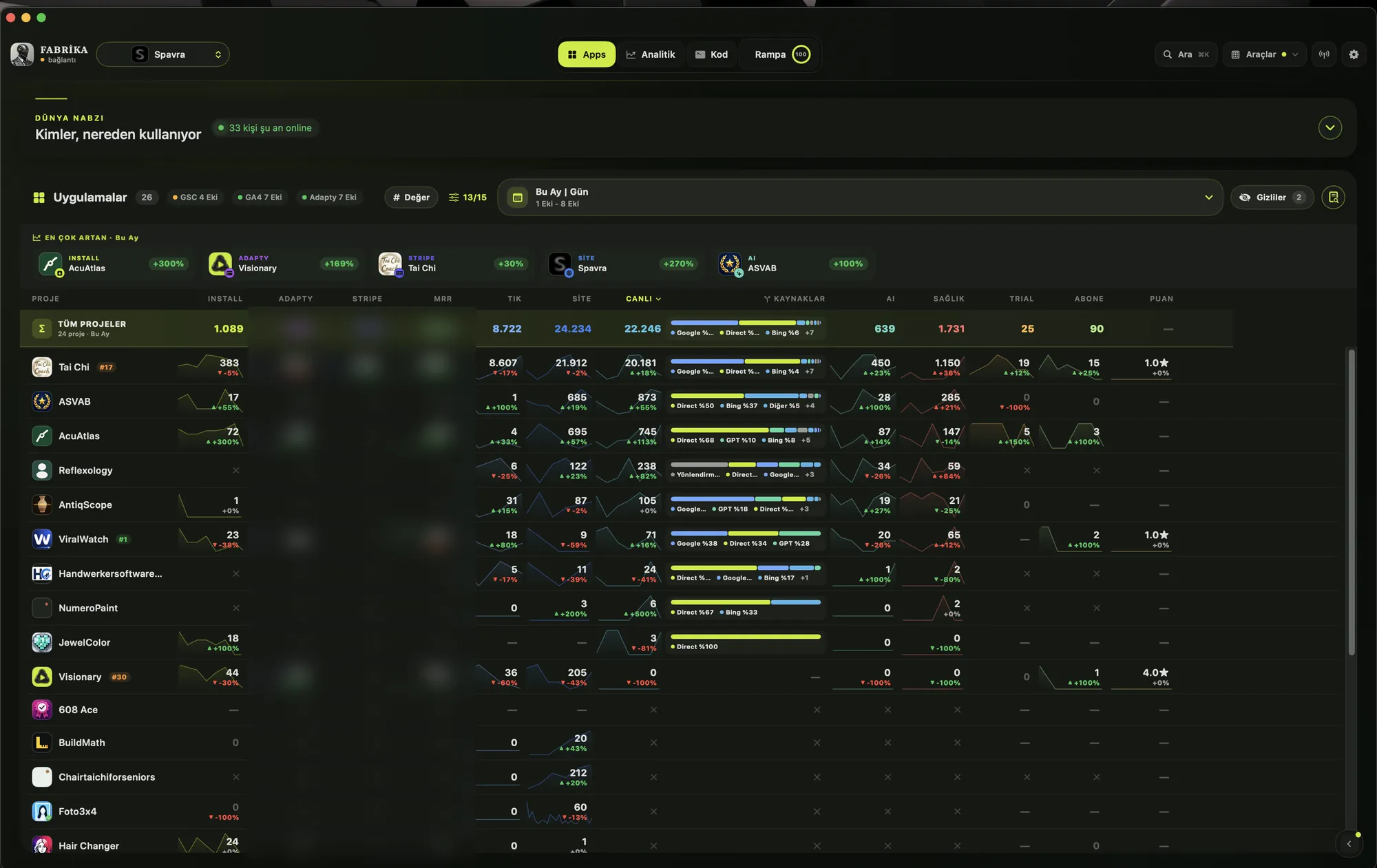This screenshot has height=868, width=1377.
Task: Click the 608 Ace app icon
Action: pyautogui.click(x=42, y=710)
